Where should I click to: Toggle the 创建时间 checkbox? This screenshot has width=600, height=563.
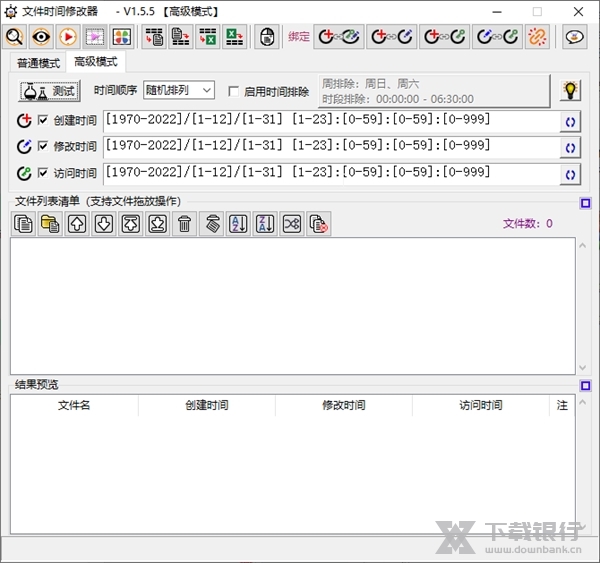point(43,120)
